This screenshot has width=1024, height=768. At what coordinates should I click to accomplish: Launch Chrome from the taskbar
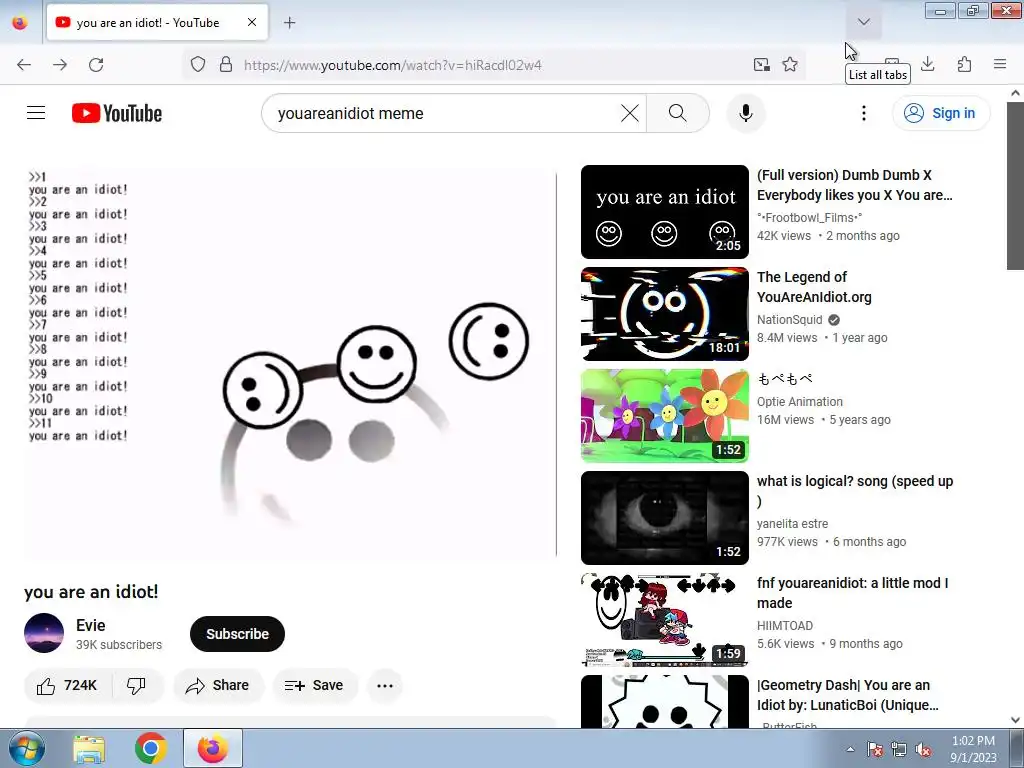(x=150, y=748)
